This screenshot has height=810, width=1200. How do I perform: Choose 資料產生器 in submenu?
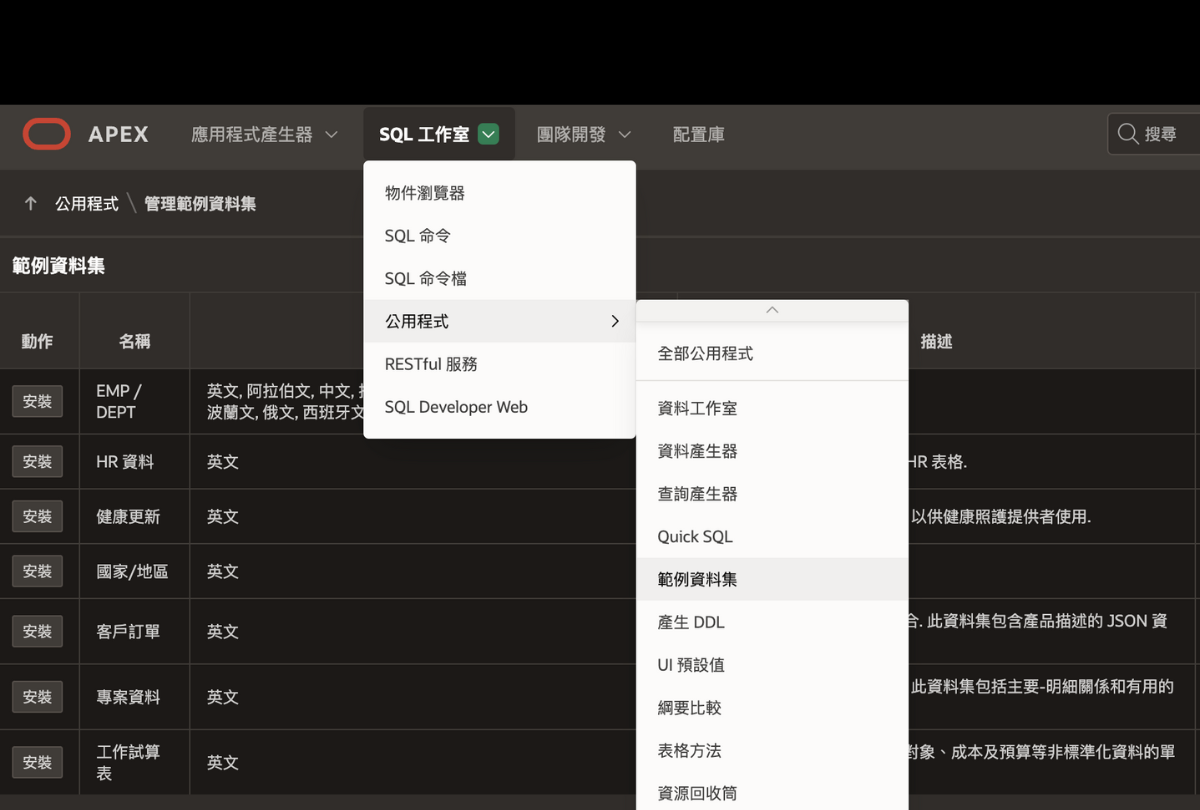[772, 451]
